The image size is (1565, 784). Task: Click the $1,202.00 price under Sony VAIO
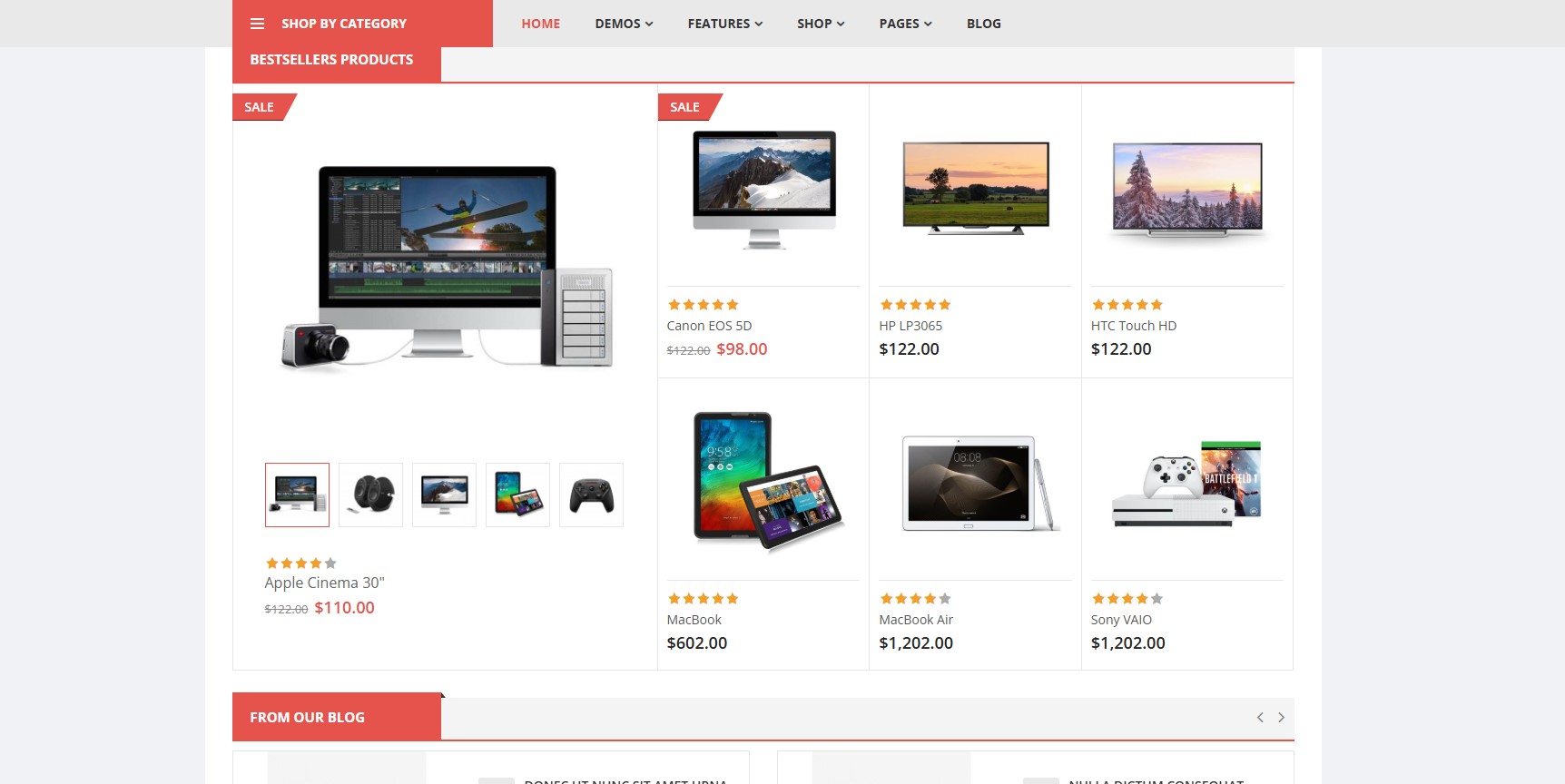pos(1128,643)
